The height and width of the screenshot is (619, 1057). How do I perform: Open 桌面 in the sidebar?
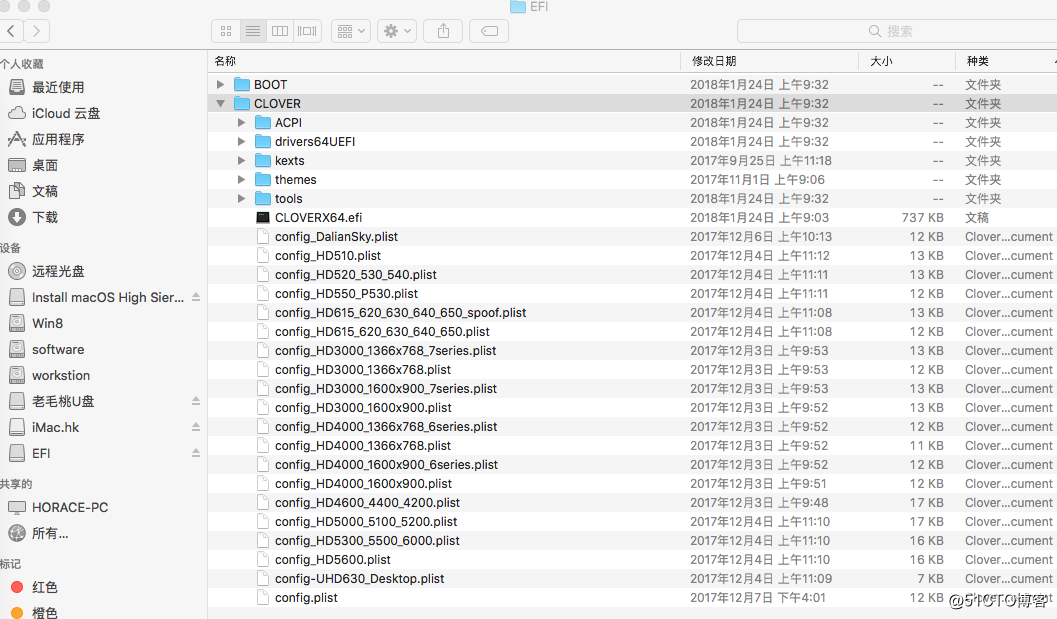[44, 165]
